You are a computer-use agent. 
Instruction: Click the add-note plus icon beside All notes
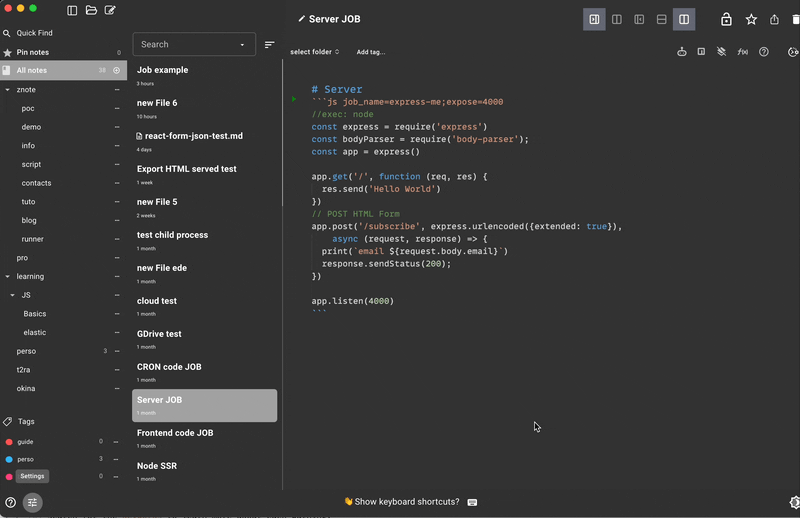point(116,70)
